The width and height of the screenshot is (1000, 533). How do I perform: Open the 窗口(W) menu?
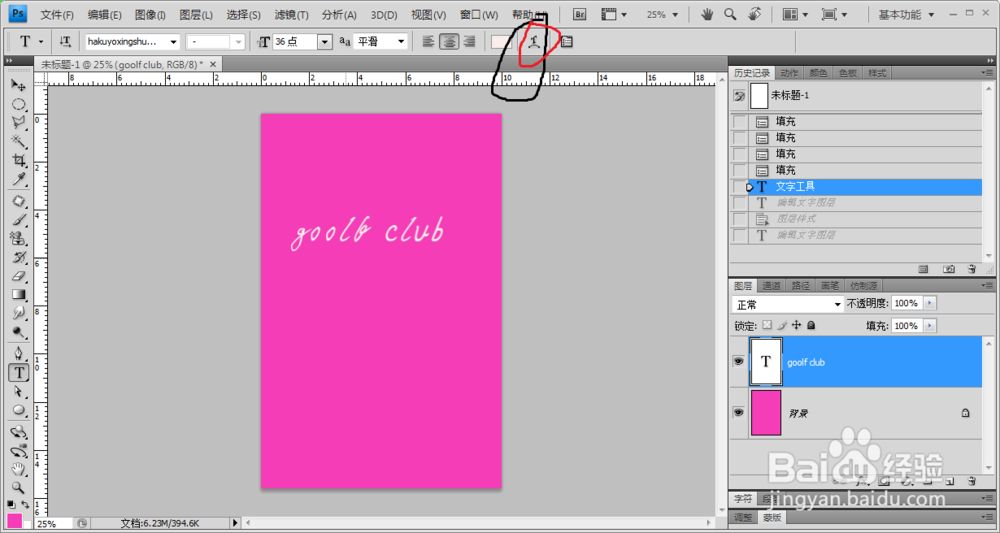pyautogui.click(x=479, y=14)
